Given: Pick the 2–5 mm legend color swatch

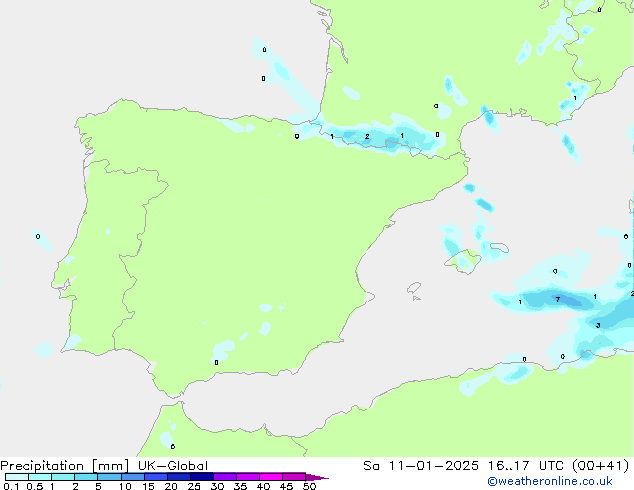Looking at the screenshot, I should tap(86, 477).
